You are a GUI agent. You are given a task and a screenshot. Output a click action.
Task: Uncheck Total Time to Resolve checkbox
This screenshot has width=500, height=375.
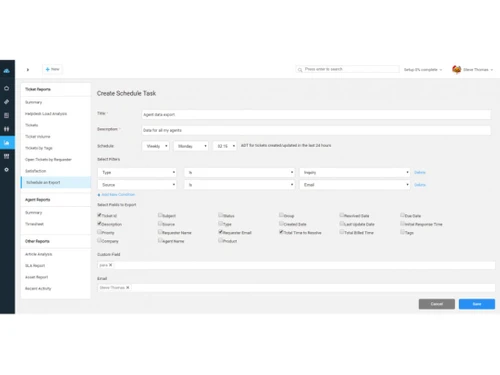click(281, 232)
